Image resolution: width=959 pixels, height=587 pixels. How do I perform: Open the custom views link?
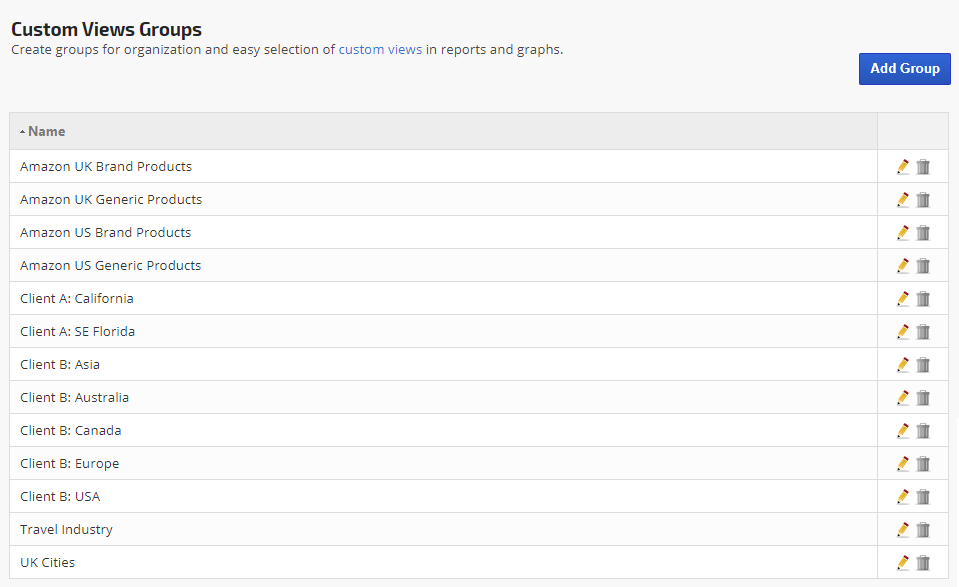click(380, 49)
